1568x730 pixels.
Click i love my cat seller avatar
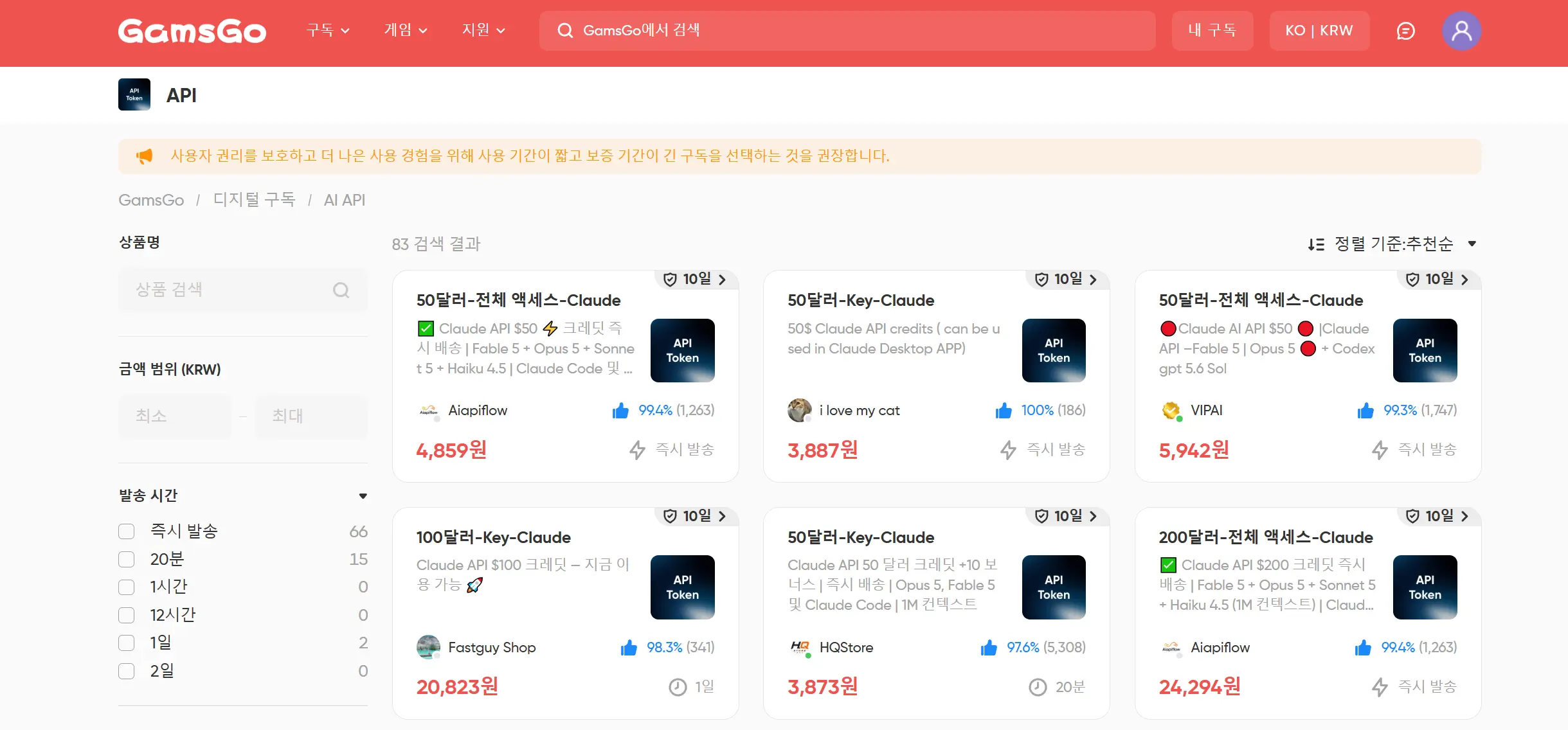coord(800,410)
